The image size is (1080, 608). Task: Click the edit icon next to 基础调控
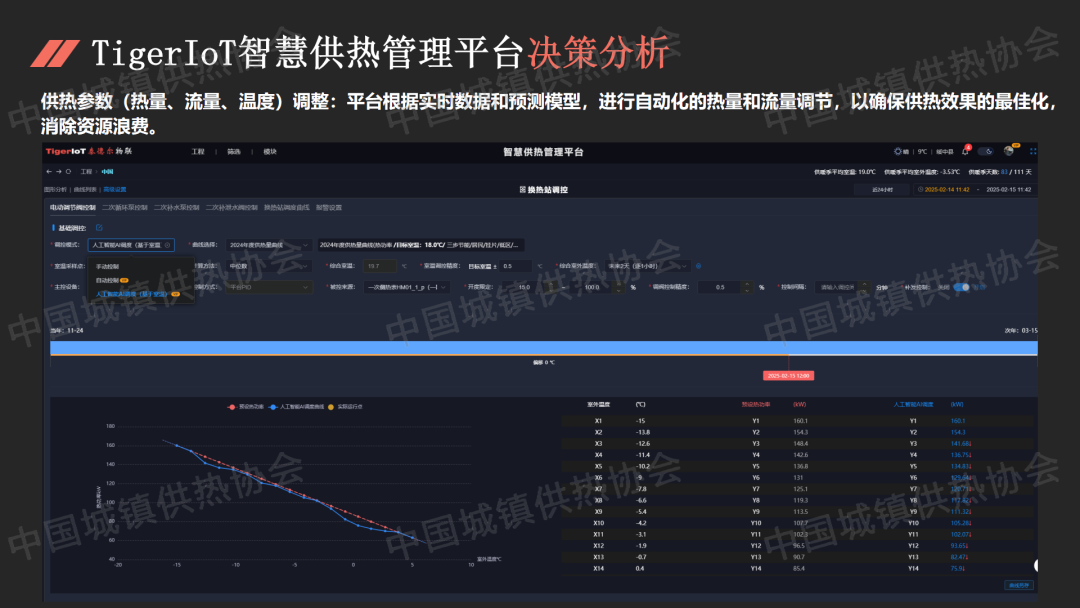pos(99,227)
